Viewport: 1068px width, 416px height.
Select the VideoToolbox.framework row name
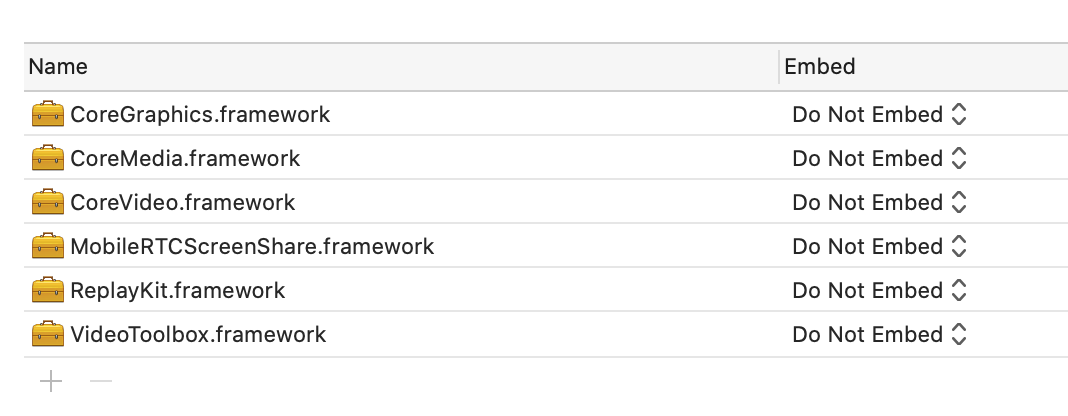pyautogui.click(x=198, y=334)
